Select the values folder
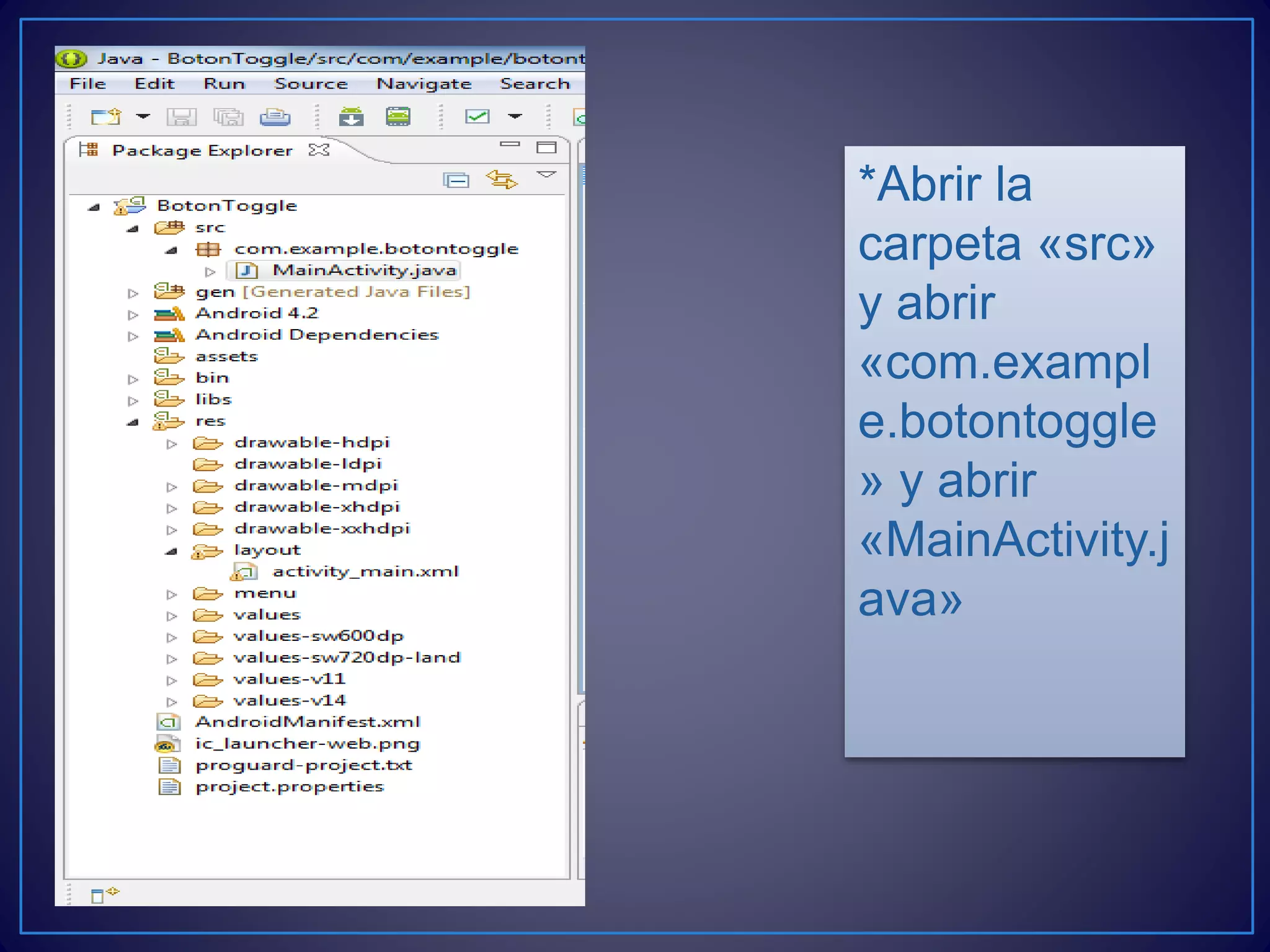The width and height of the screenshot is (1270, 952). 267,615
